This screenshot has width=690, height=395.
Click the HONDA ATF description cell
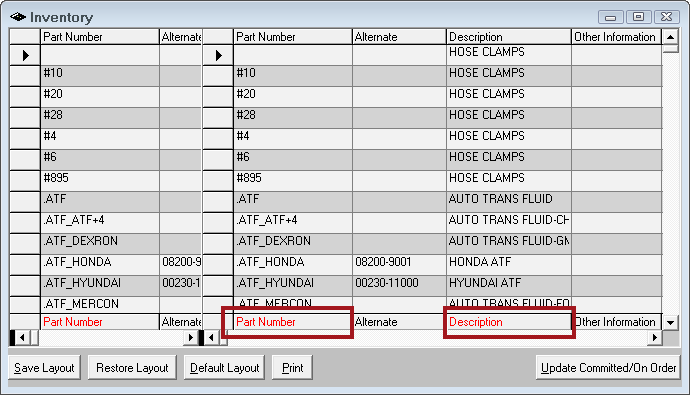pos(509,265)
